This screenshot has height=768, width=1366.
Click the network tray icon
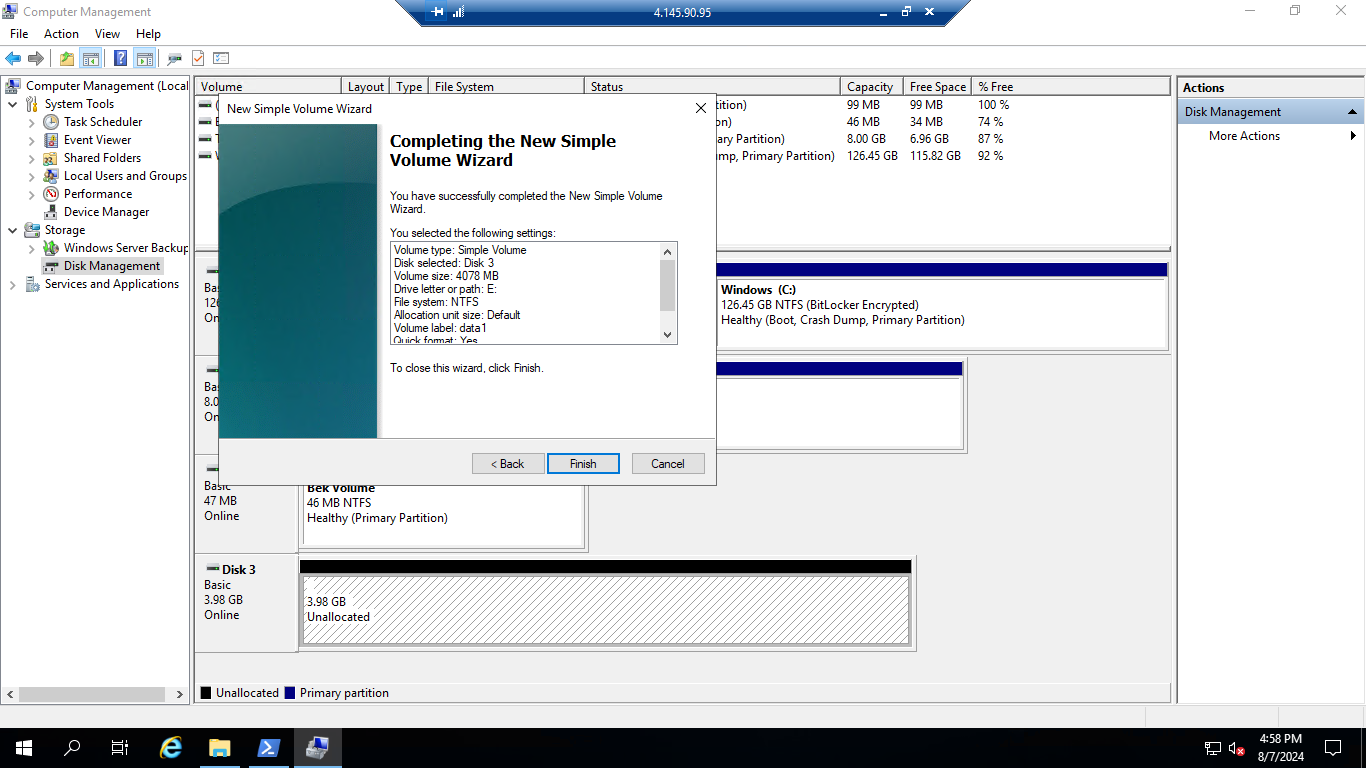pyautogui.click(x=1212, y=748)
